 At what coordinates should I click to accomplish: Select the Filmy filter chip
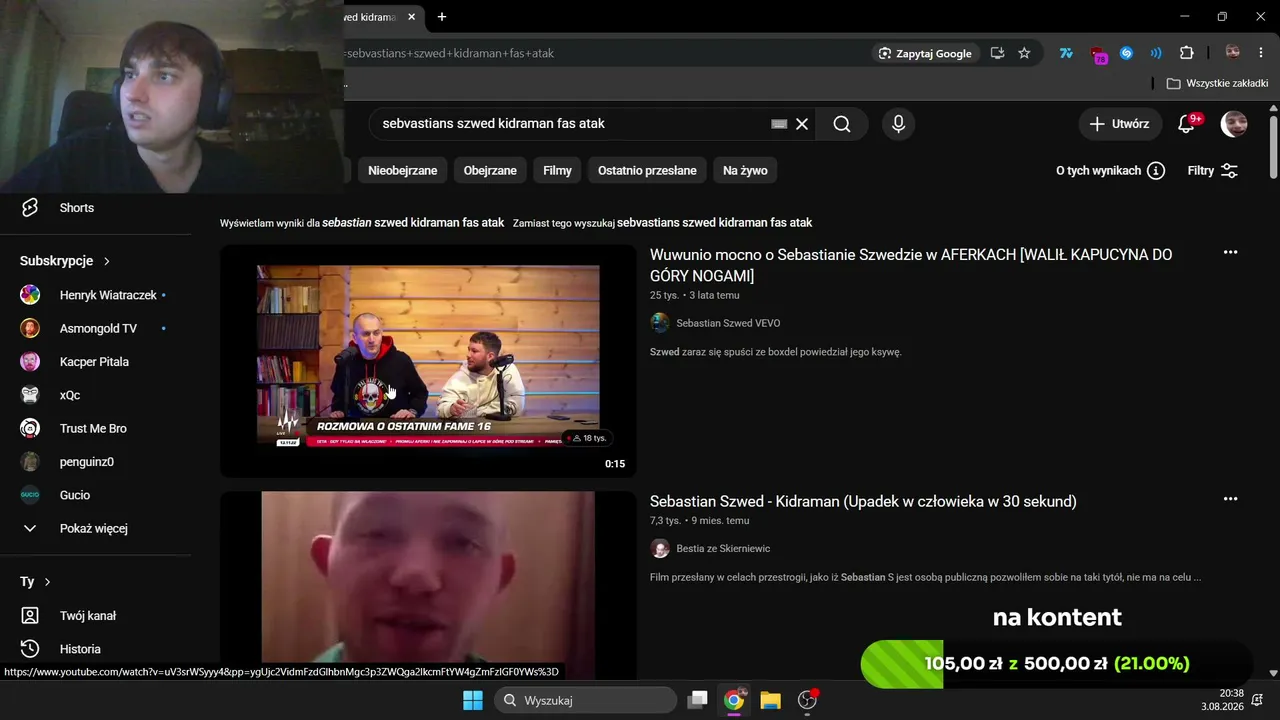(x=557, y=171)
